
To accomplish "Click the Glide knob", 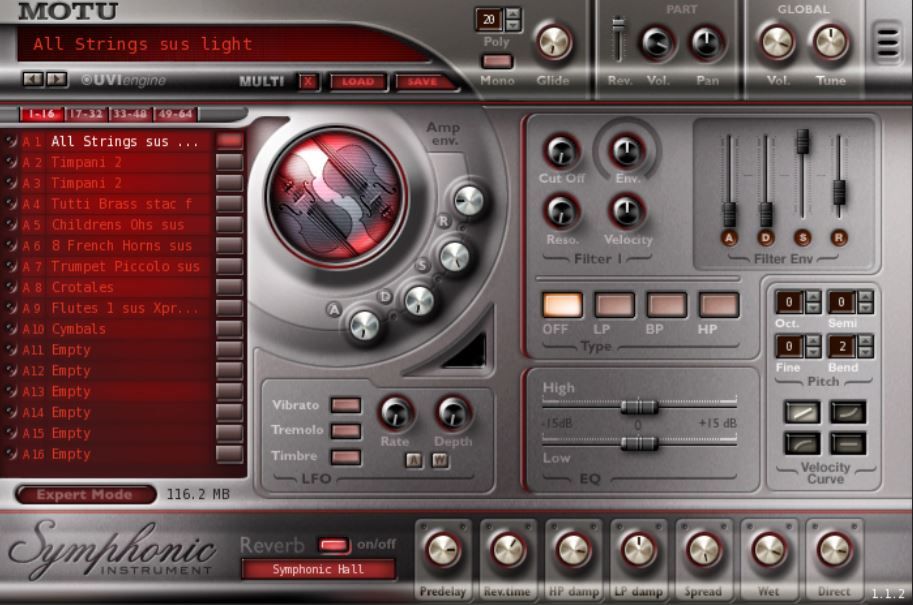I will pyautogui.click(x=554, y=42).
